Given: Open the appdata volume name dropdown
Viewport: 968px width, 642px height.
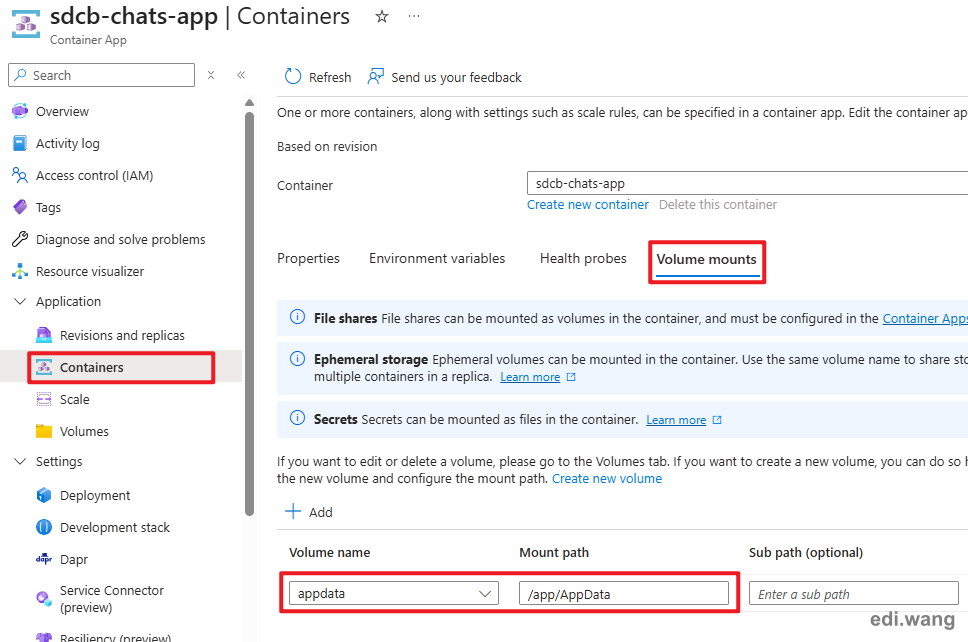Looking at the screenshot, I should coord(393,593).
